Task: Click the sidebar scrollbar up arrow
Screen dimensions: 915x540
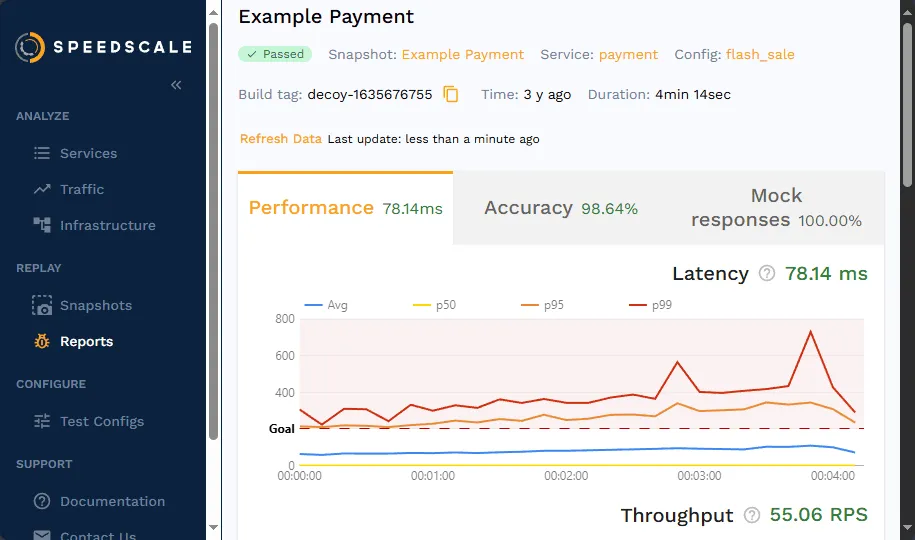Action: [x=214, y=12]
